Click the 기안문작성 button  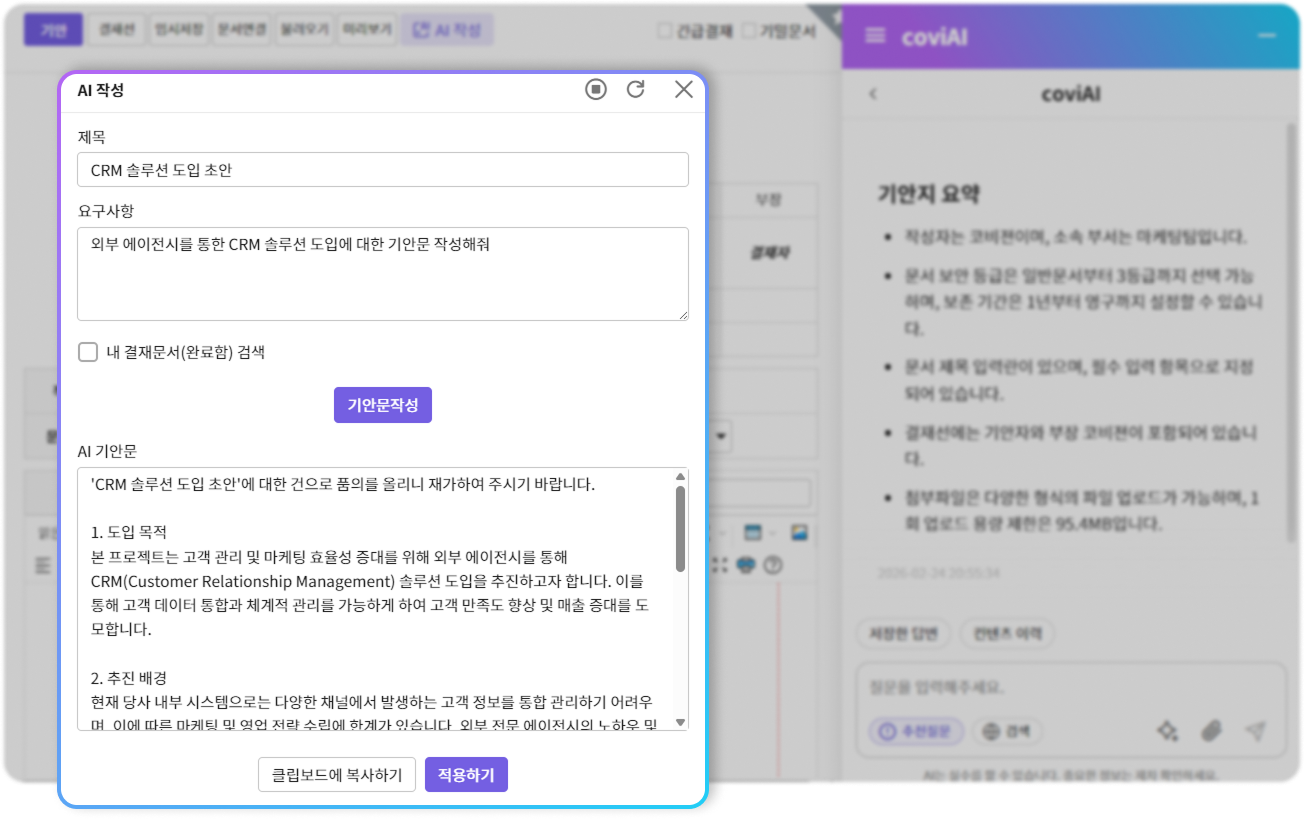coord(382,405)
